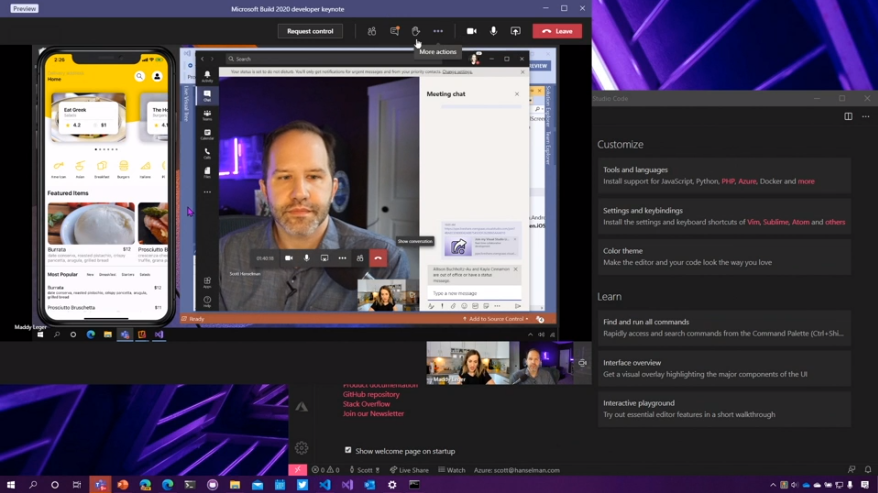The image size is (878, 493).
Task: Tap the profile icon in phone app
Action: [157, 76]
